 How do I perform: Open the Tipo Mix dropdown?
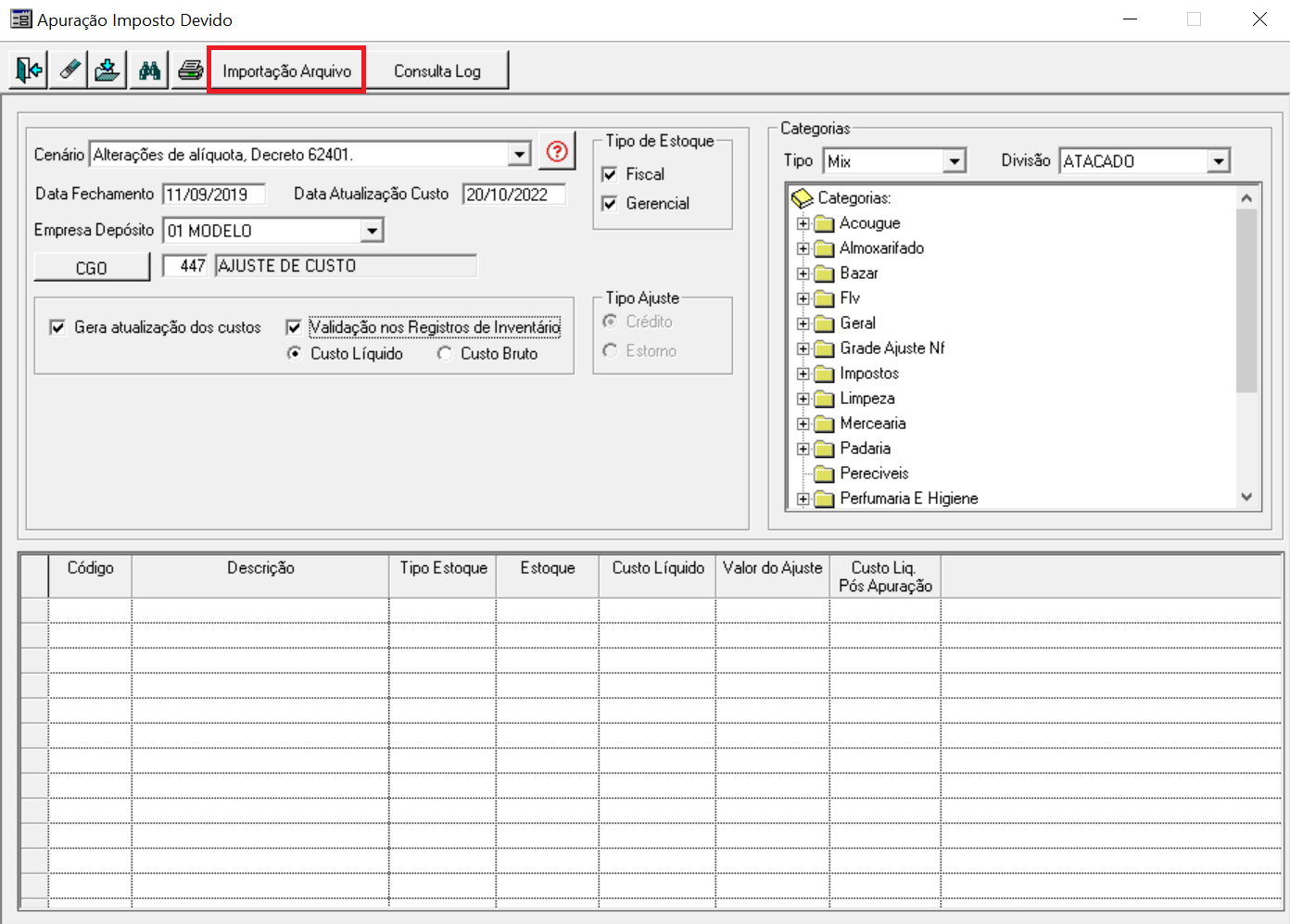click(x=955, y=161)
